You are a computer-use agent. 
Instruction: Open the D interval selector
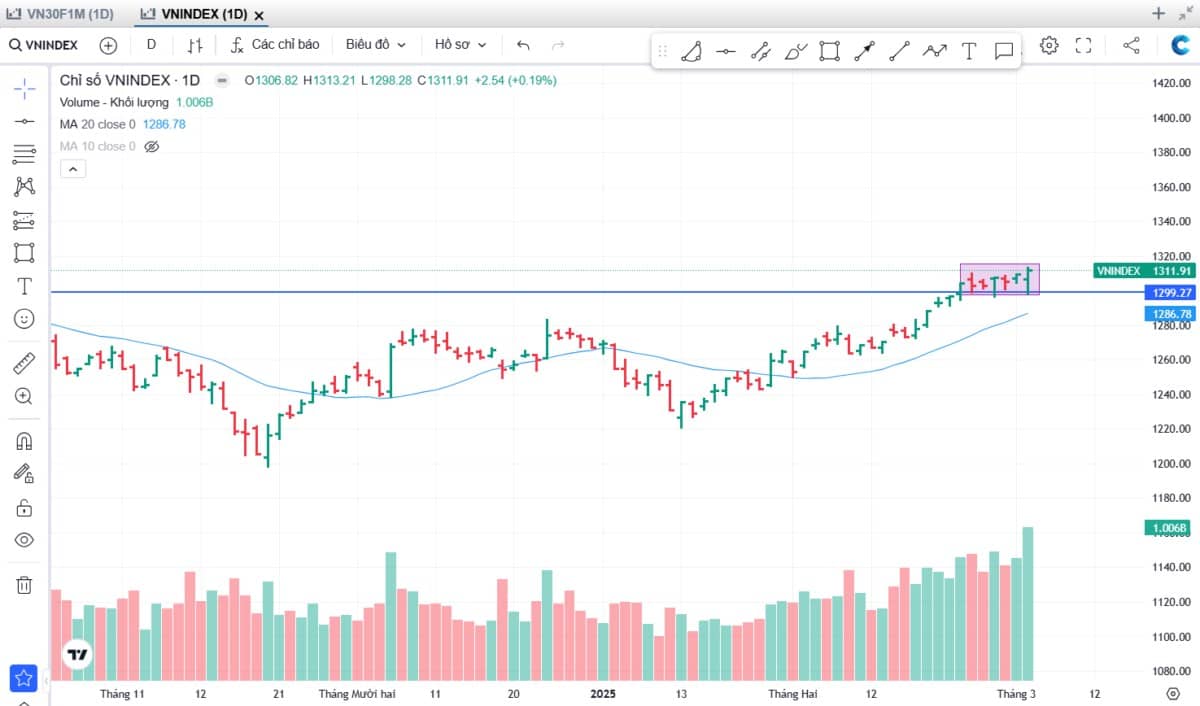pyautogui.click(x=151, y=45)
